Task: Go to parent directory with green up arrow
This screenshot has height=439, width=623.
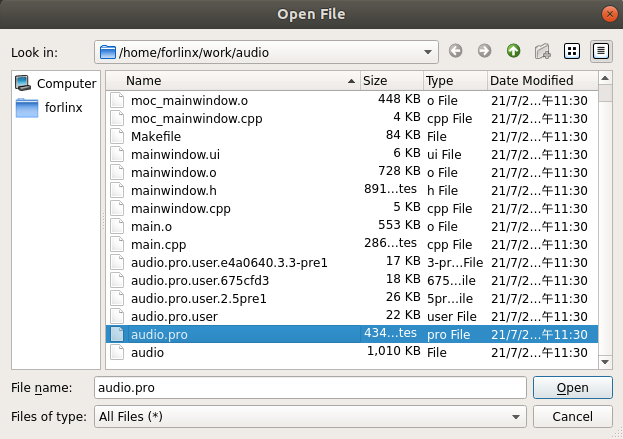Action: (513, 51)
